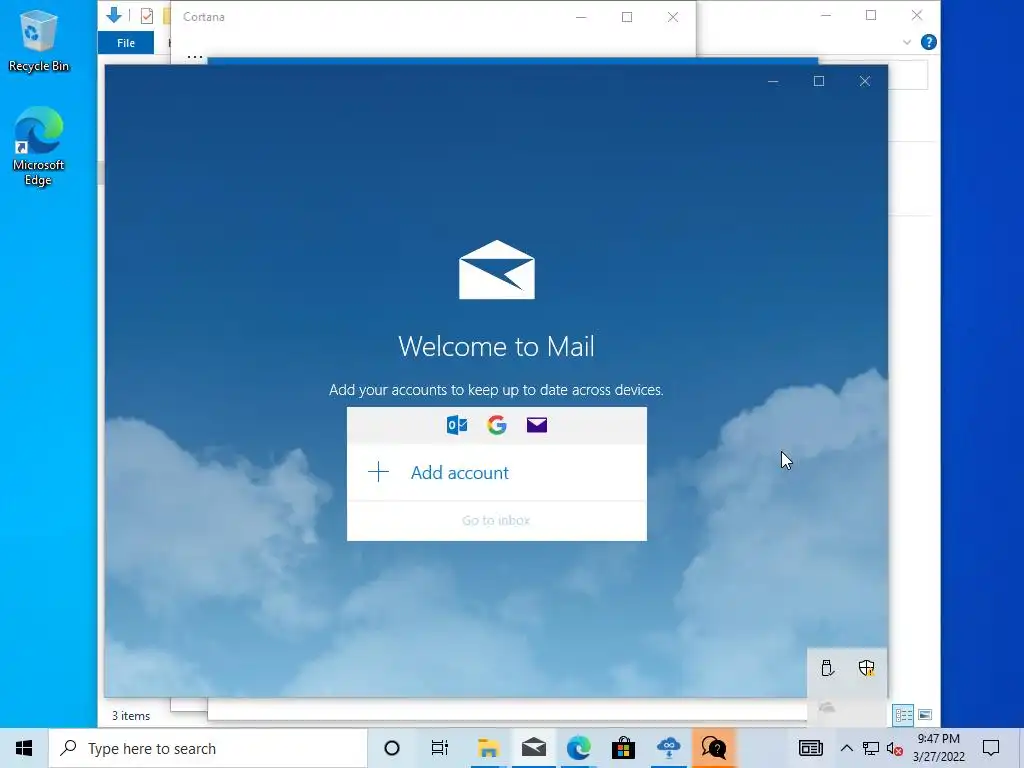Expand the File Explorer ribbon chevron
This screenshot has width=1024, height=768.
coord(906,42)
